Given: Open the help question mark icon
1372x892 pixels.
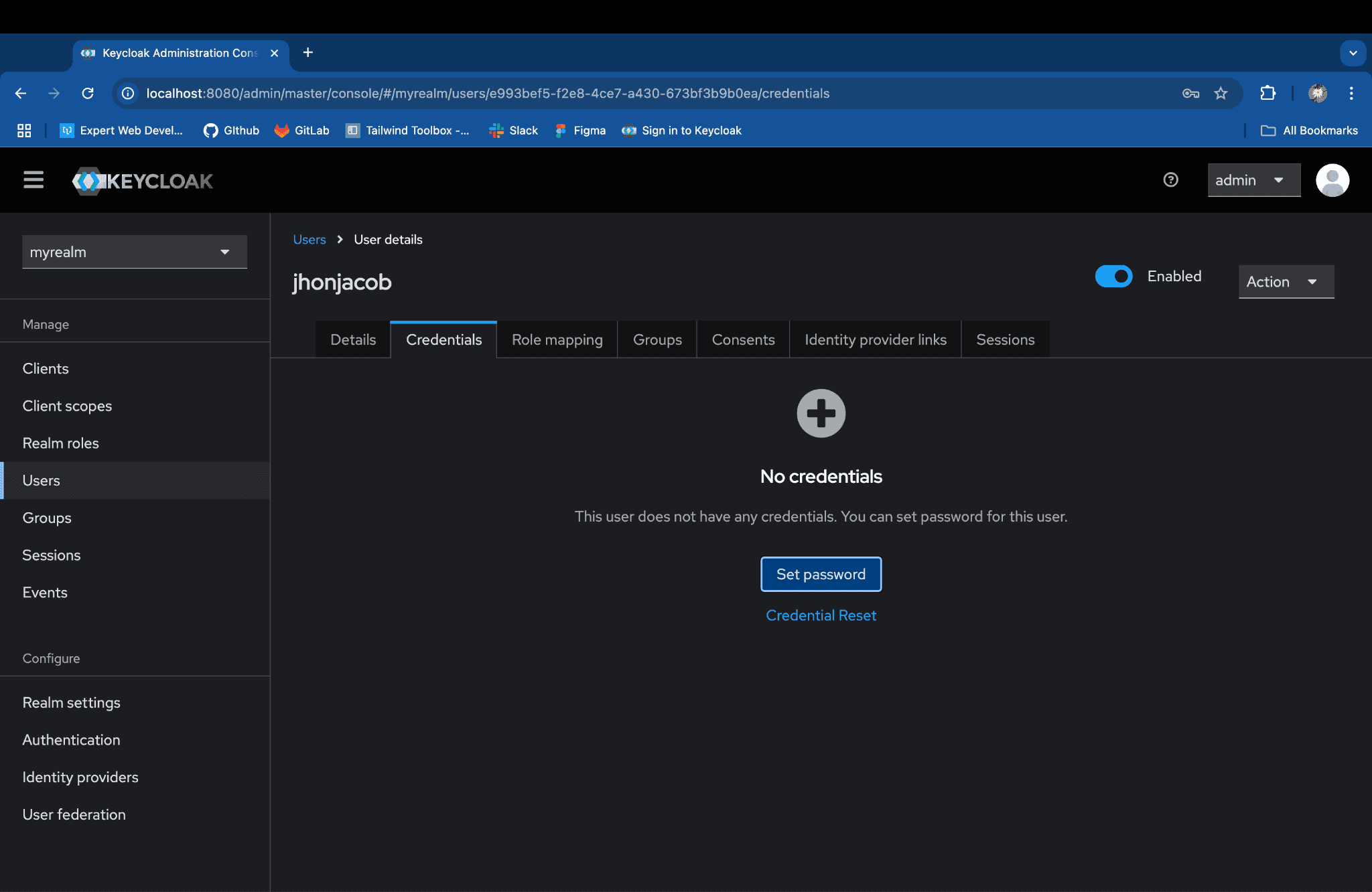Looking at the screenshot, I should [x=1170, y=179].
